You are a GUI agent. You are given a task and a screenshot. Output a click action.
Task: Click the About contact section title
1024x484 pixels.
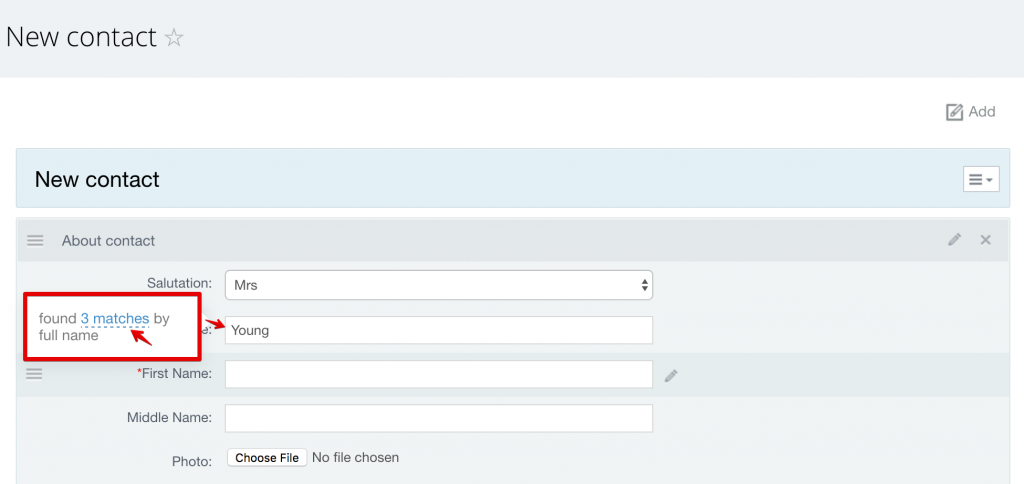pyautogui.click(x=108, y=240)
